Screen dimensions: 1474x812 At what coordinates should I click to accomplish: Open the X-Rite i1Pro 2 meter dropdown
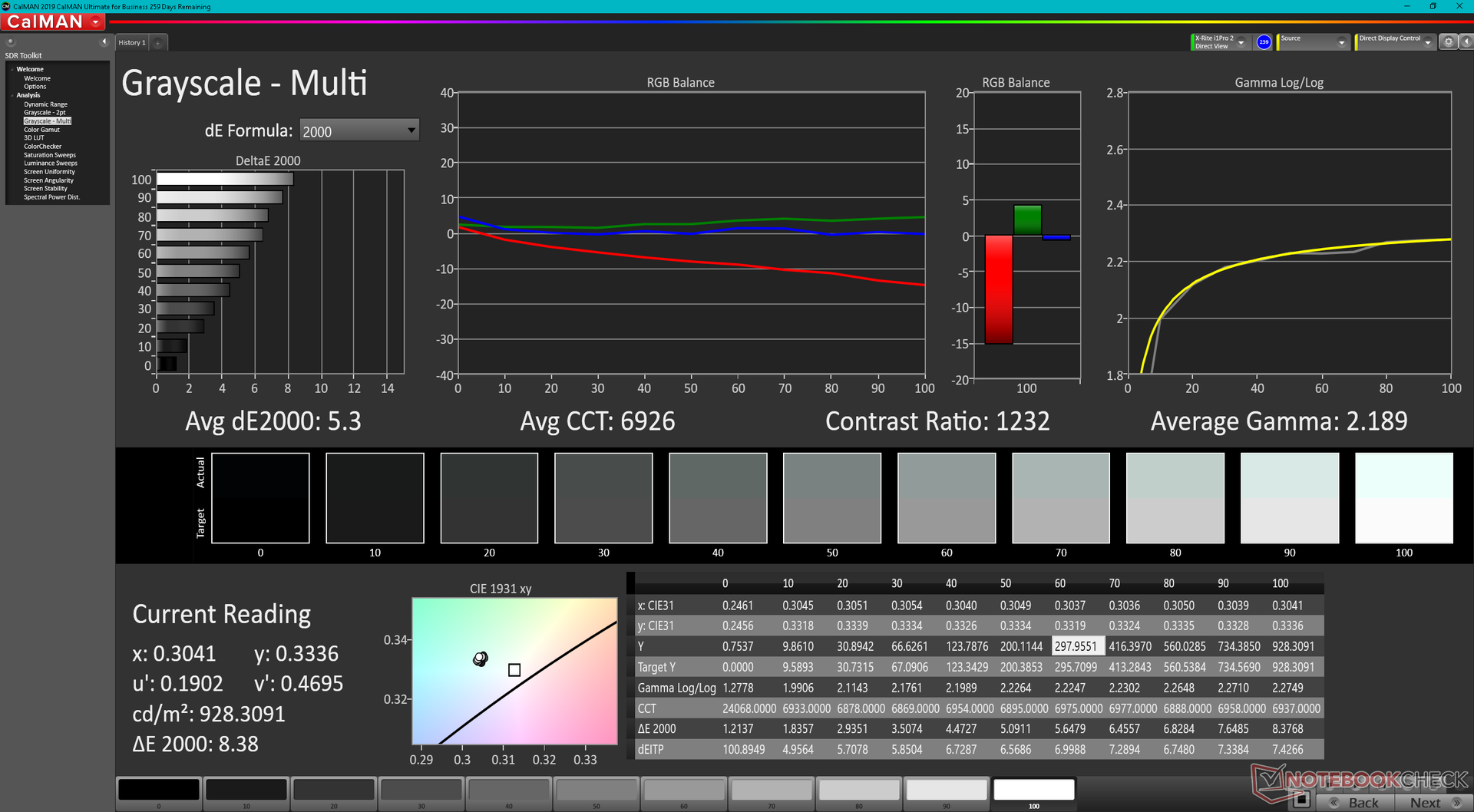[x=1241, y=43]
